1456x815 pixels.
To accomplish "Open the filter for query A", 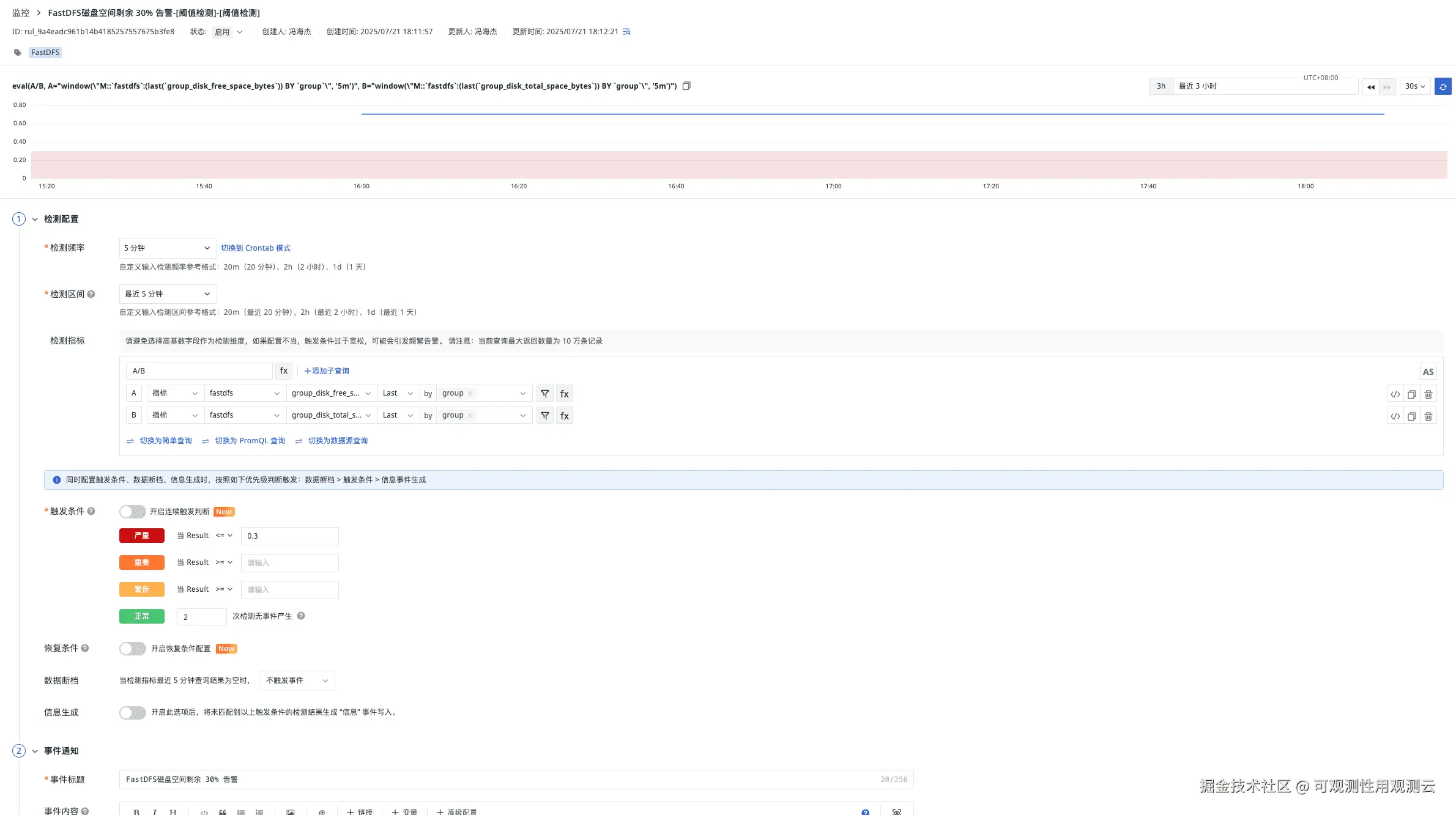I will tap(544, 394).
